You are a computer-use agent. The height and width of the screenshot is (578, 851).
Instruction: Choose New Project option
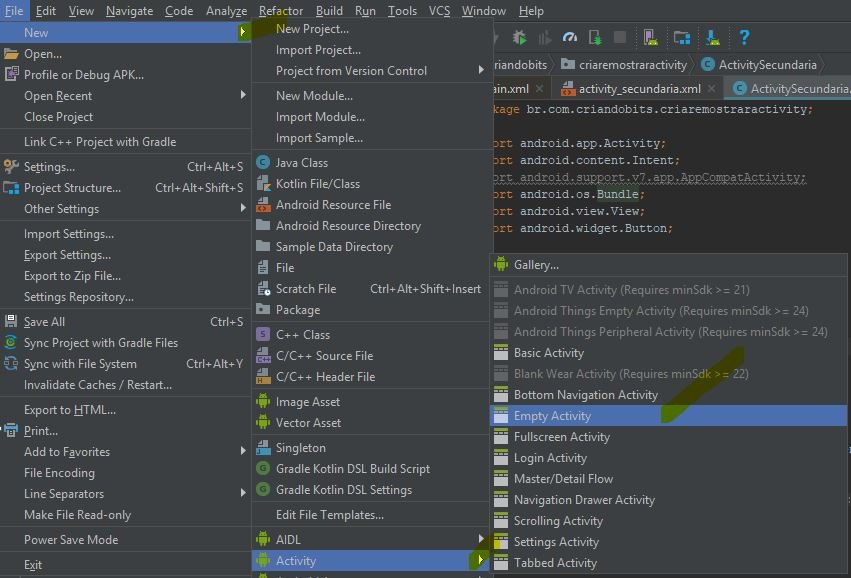tap(372, 29)
